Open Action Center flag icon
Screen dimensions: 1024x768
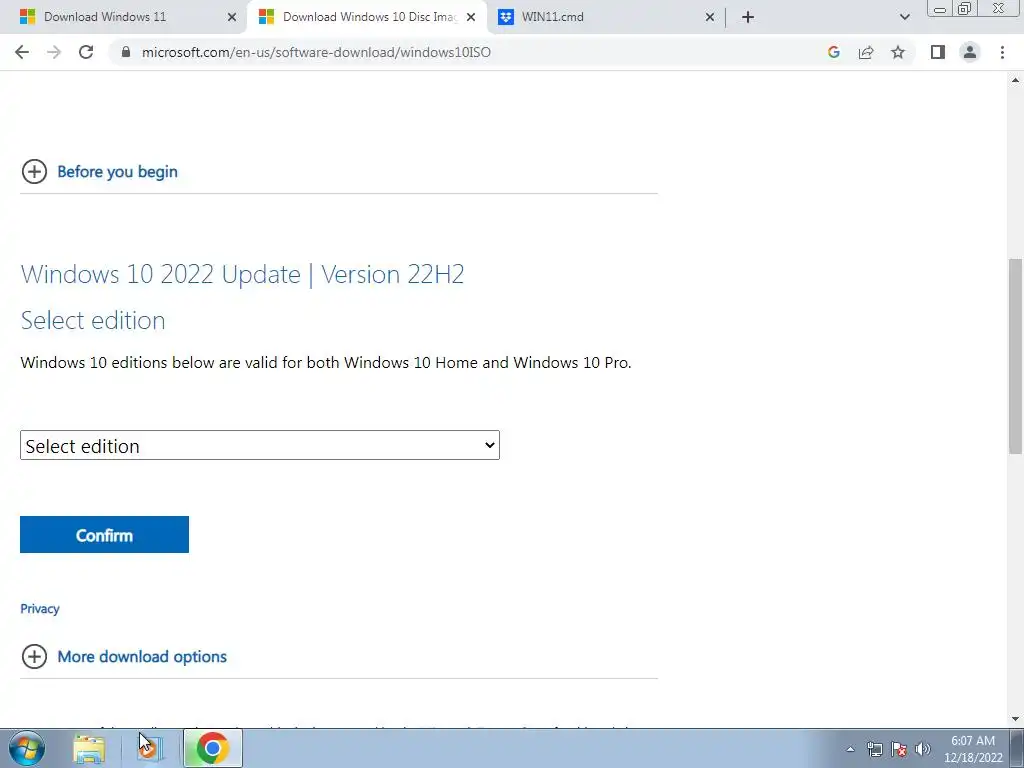coord(899,749)
